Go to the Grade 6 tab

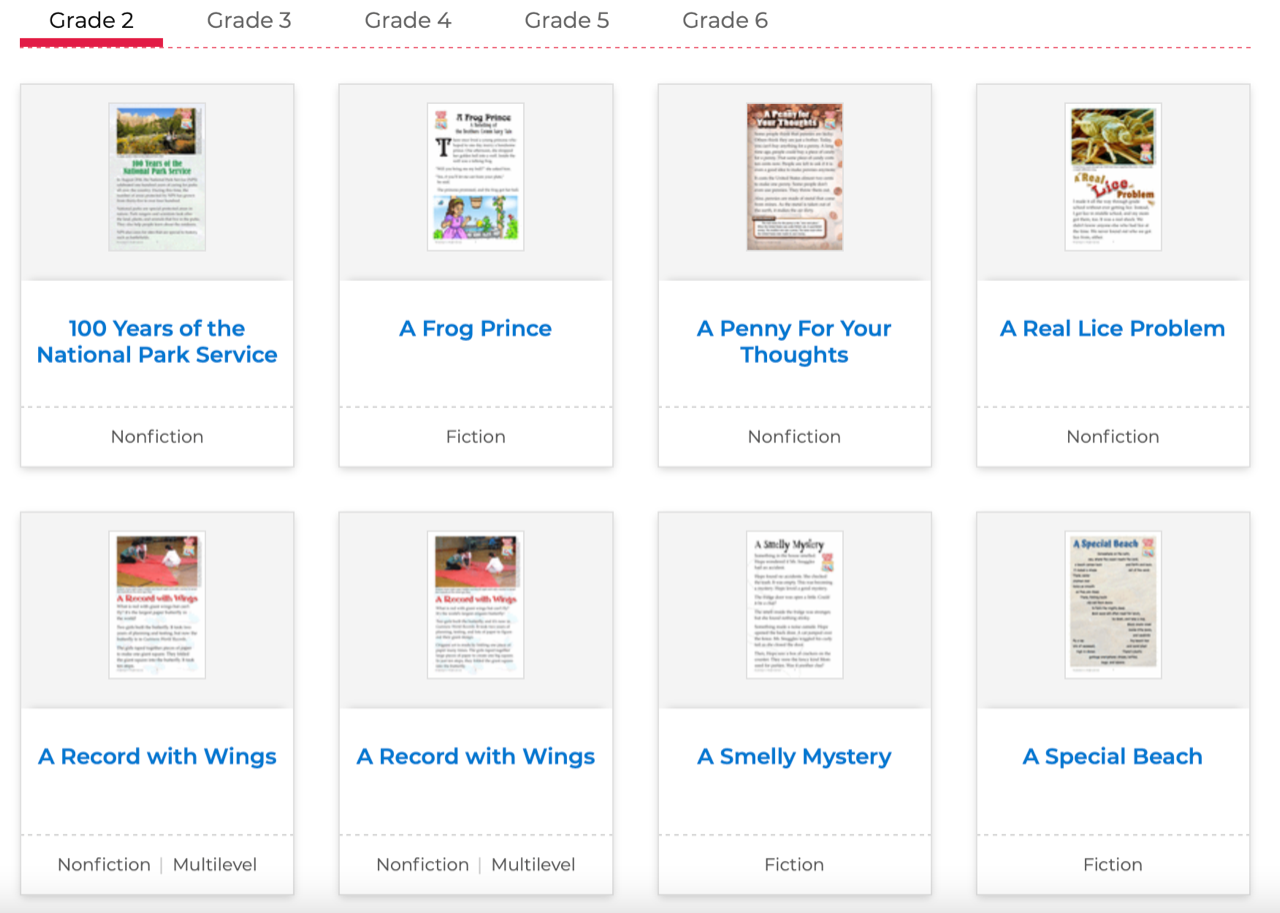pyautogui.click(x=725, y=21)
